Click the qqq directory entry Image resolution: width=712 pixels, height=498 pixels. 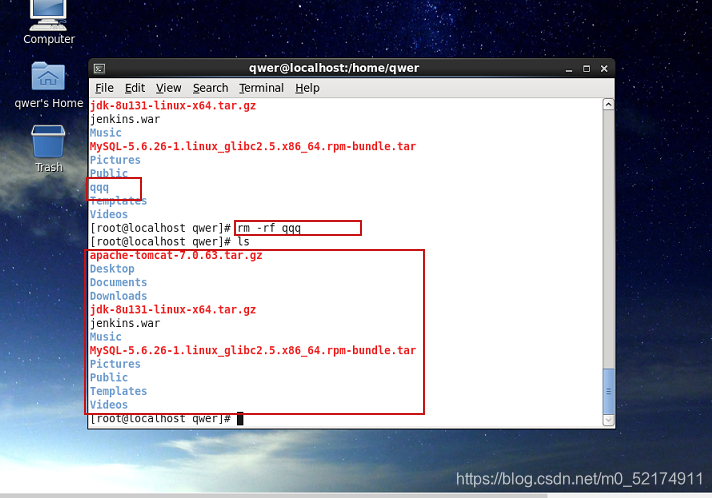pyautogui.click(x=99, y=187)
